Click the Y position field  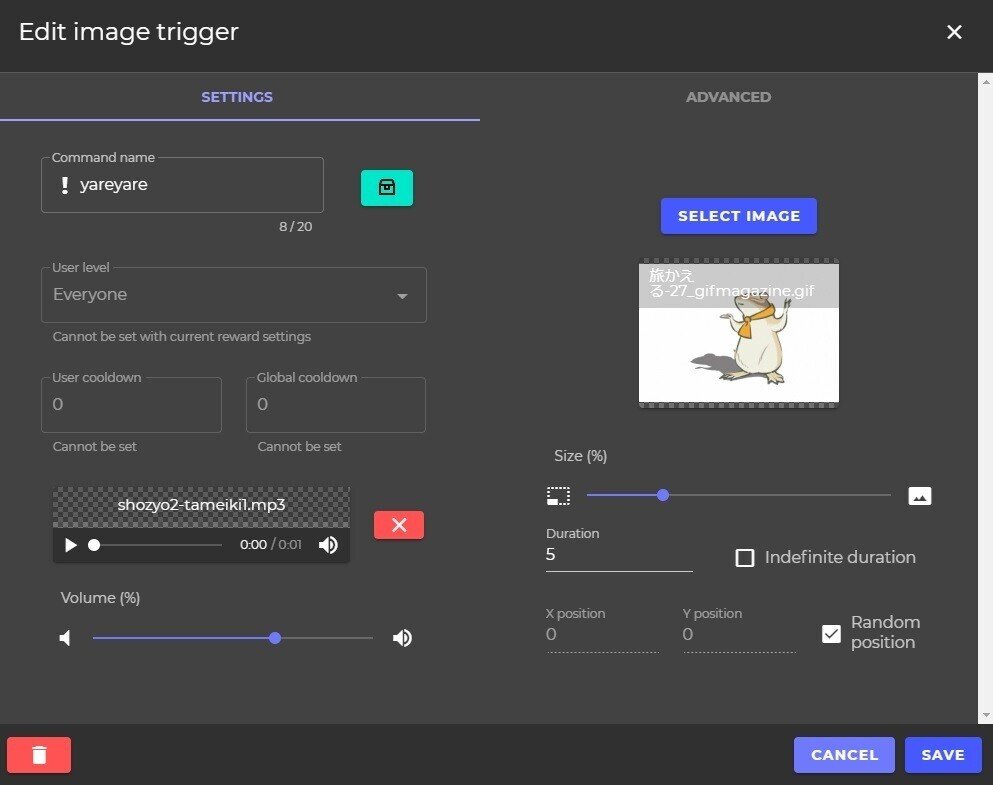(739, 634)
